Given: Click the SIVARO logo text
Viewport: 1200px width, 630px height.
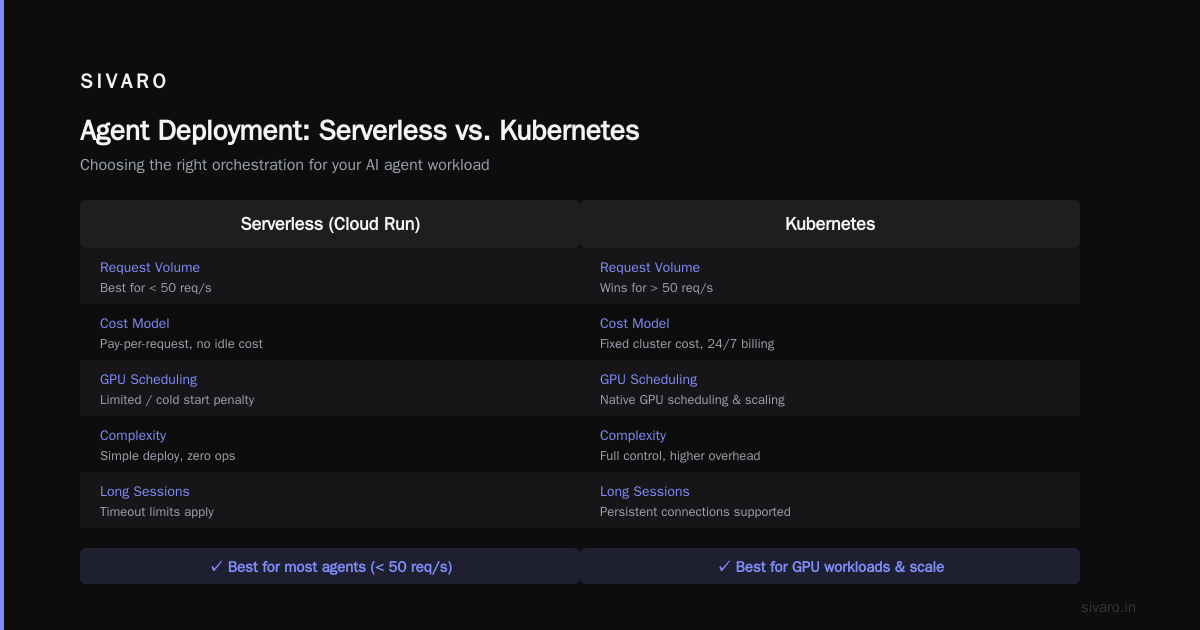Looking at the screenshot, I should (x=124, y=82).
